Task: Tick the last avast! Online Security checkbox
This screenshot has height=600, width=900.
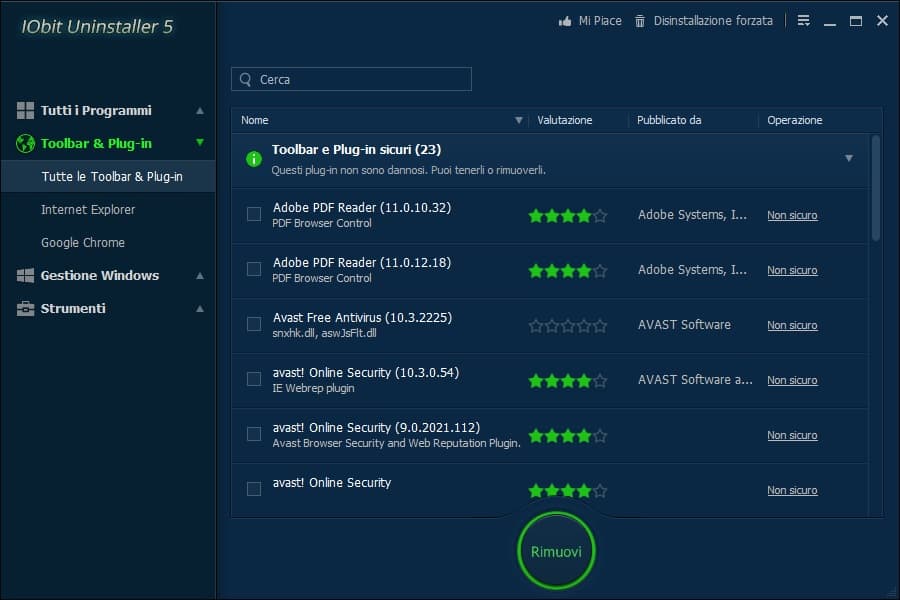Action: (x=254, y=489)
